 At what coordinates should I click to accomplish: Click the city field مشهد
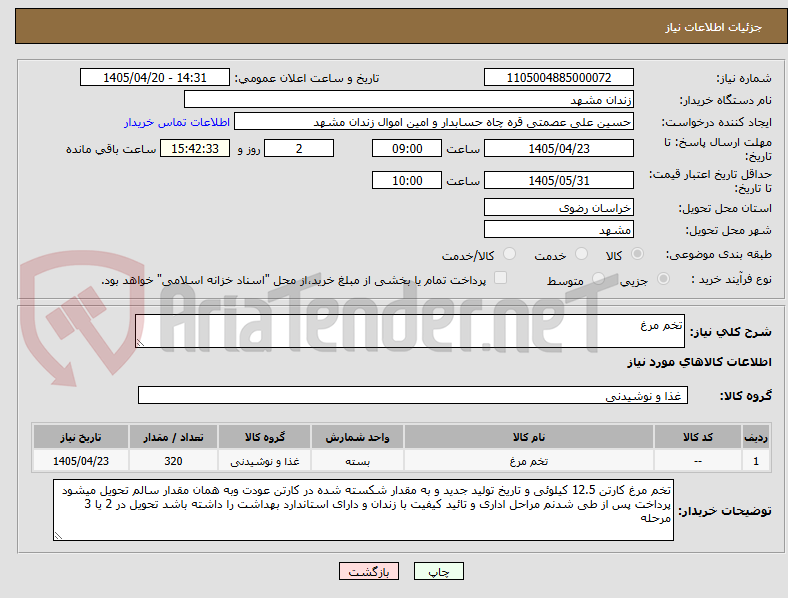[559, 230]
